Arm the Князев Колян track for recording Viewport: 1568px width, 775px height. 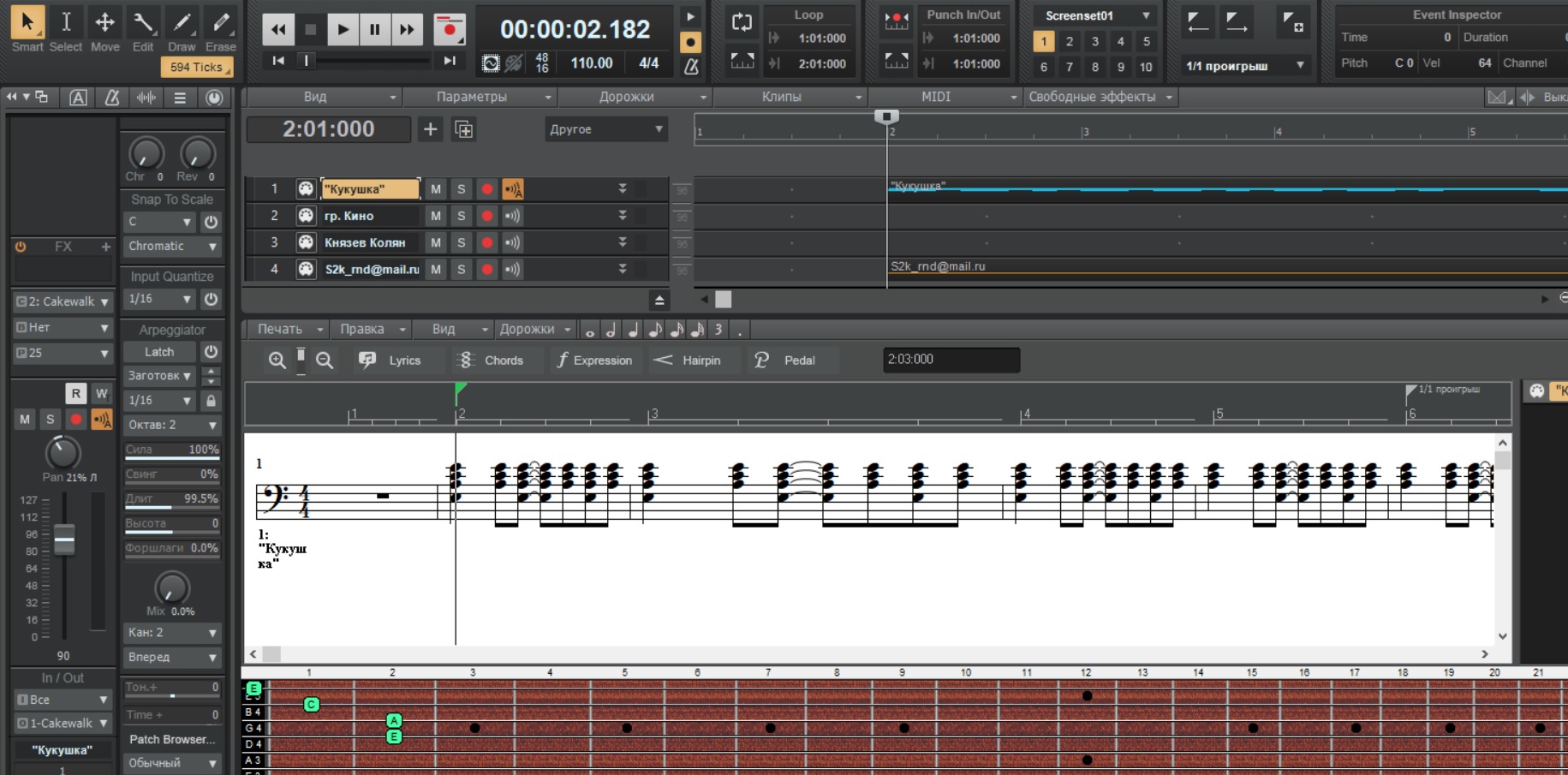(x=487, y=242)
